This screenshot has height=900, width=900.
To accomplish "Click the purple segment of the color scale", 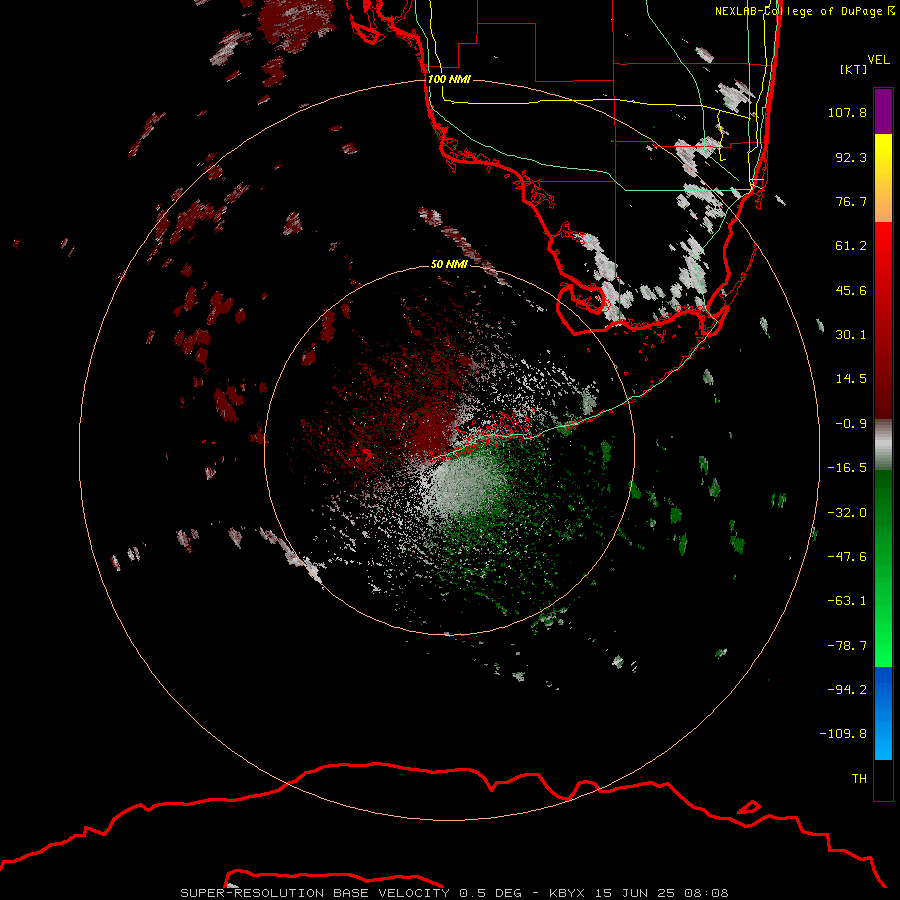I will point(883,111).
